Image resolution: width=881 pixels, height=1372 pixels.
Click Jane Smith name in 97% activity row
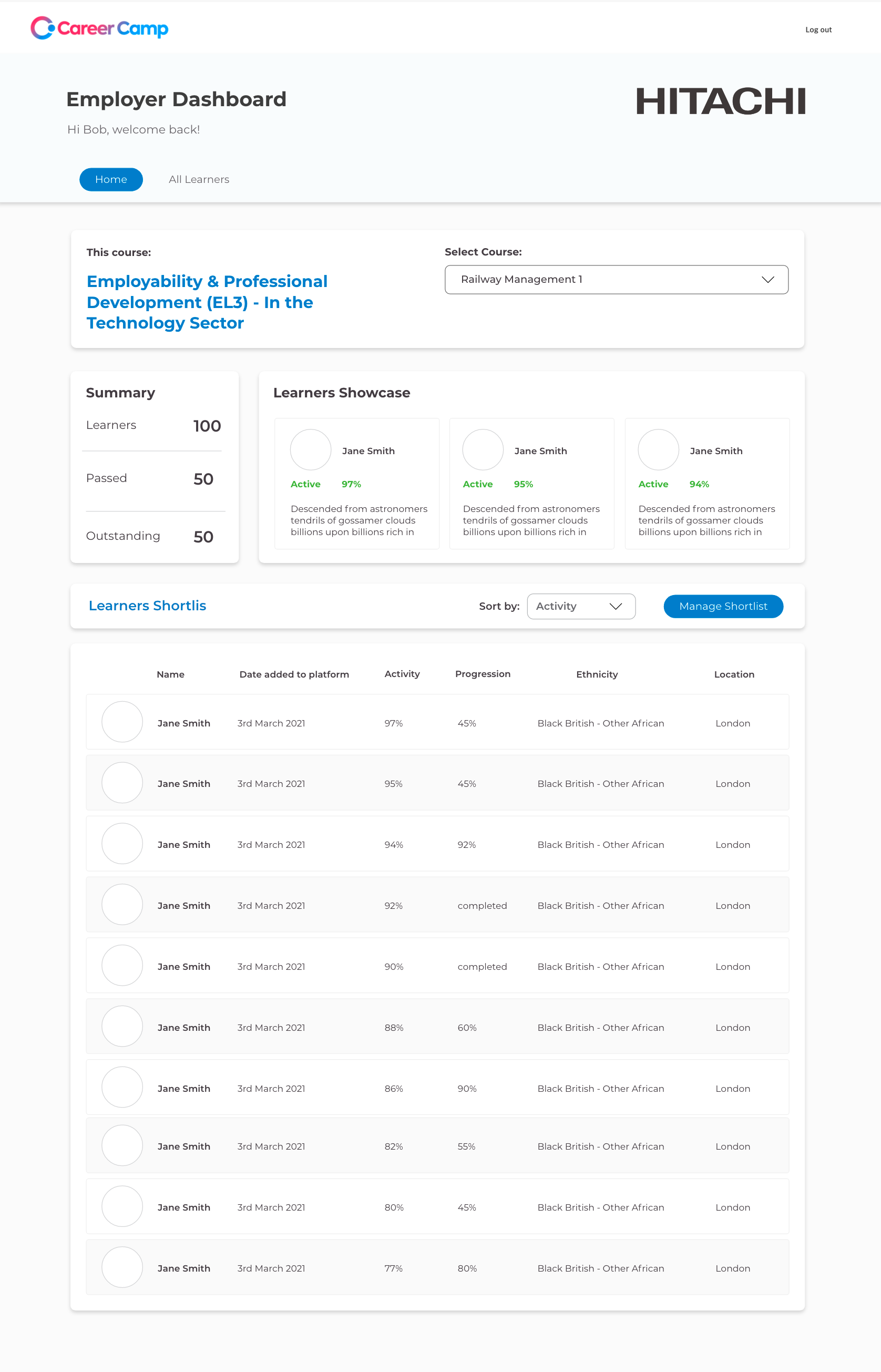[x=183, y=723]
